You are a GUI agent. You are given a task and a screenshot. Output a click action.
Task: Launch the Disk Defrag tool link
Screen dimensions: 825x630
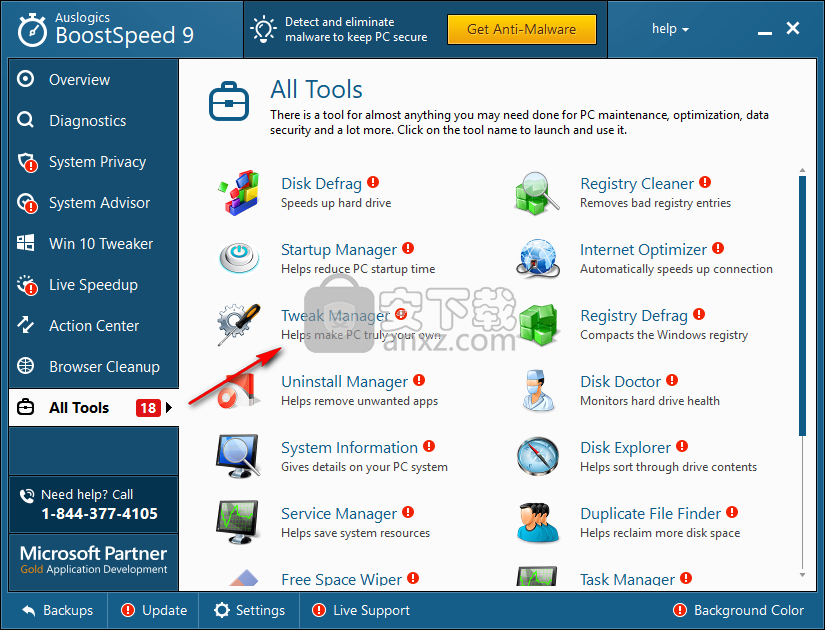[321, 184]
